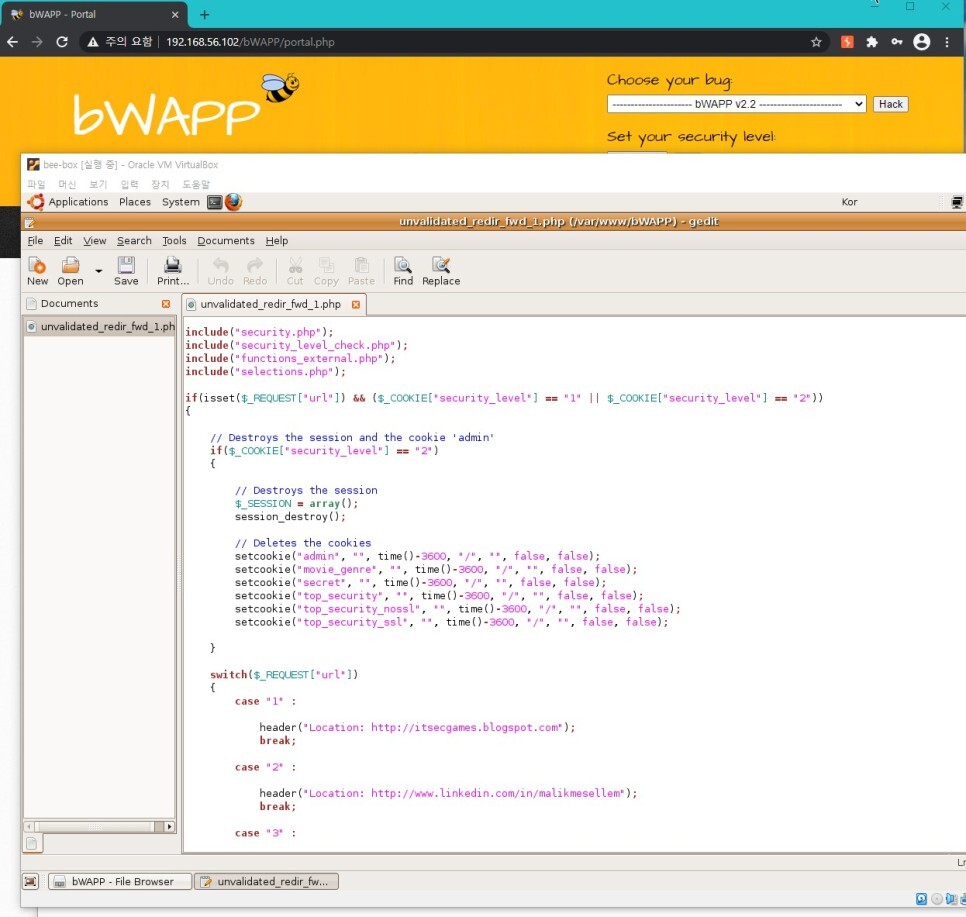
Task: Open the VirtualBox 도움말 menu
Action: 196,184
